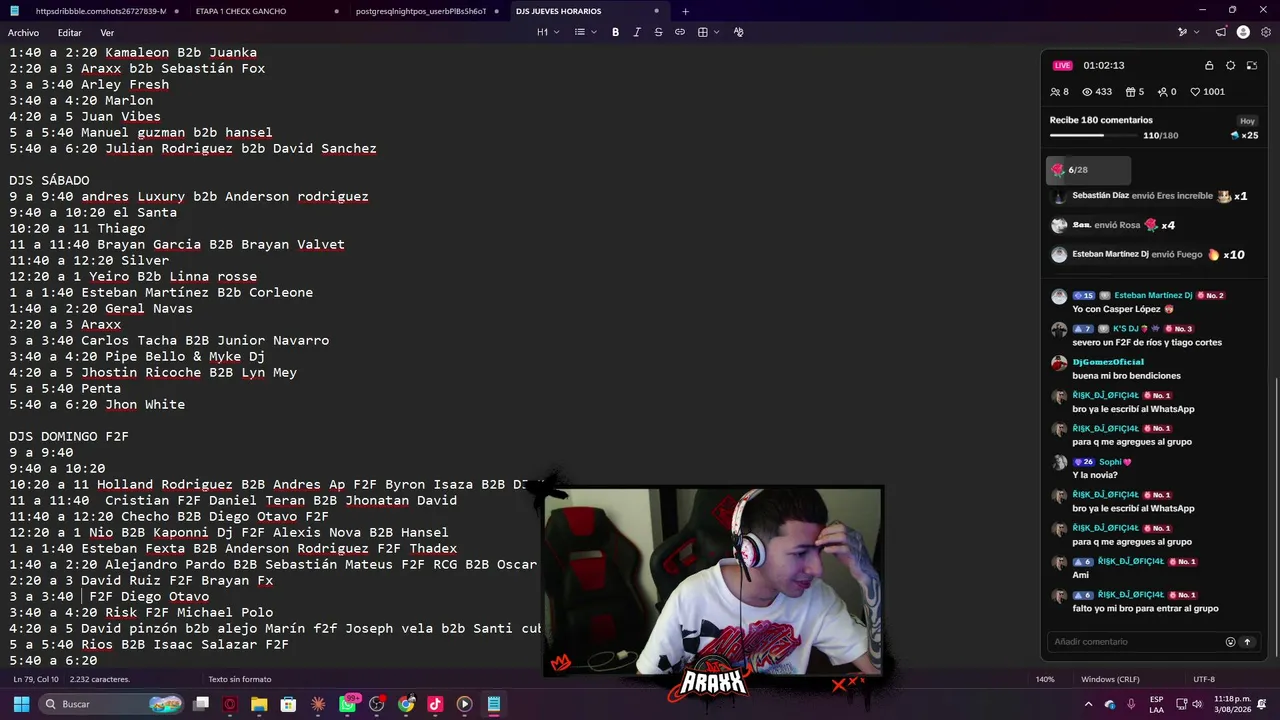
Task: Open the ESP LAA language indicator
Action: point(1156,704)
